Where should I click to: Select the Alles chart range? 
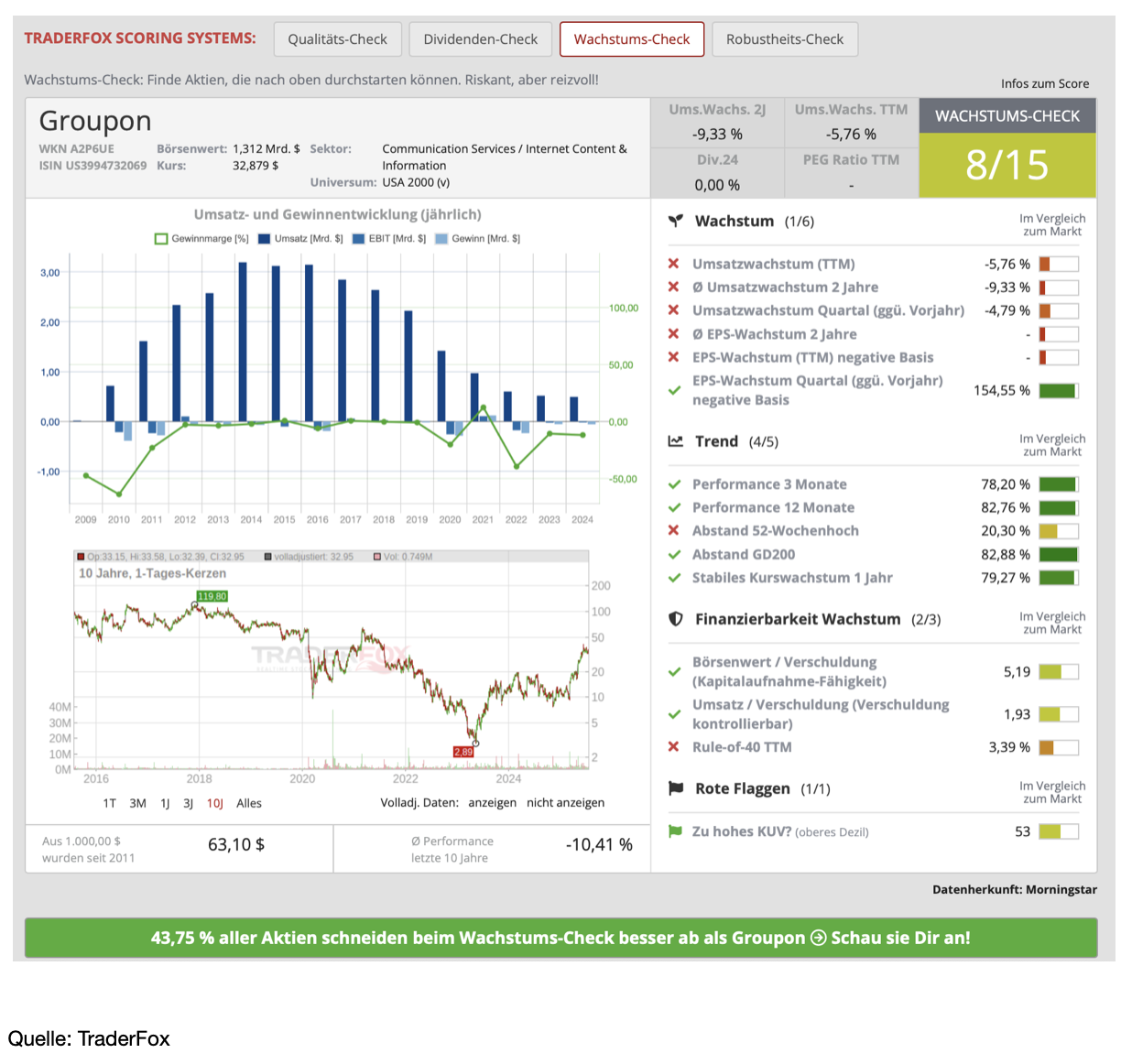click(249, 803)
